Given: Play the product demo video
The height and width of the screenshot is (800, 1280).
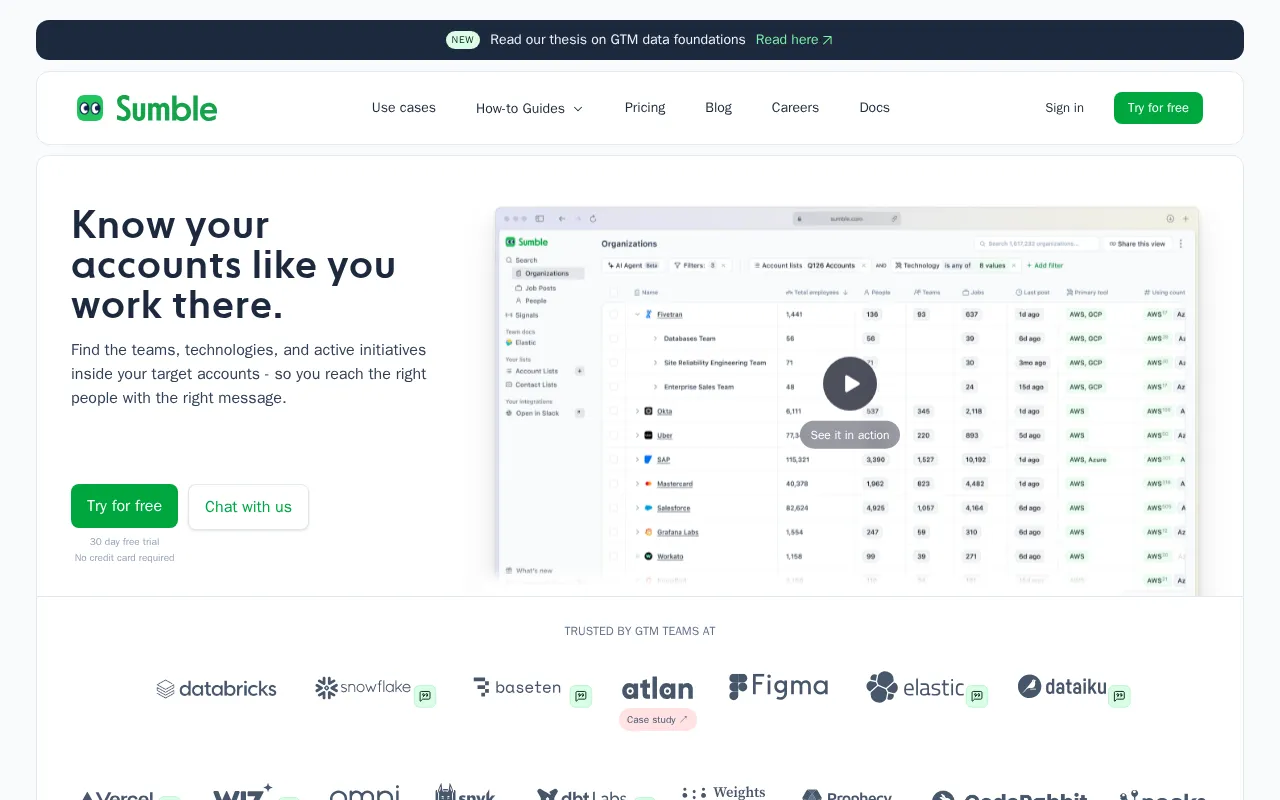Looking at the screenshot, I should pyautogui.click(x=850, y=384).
